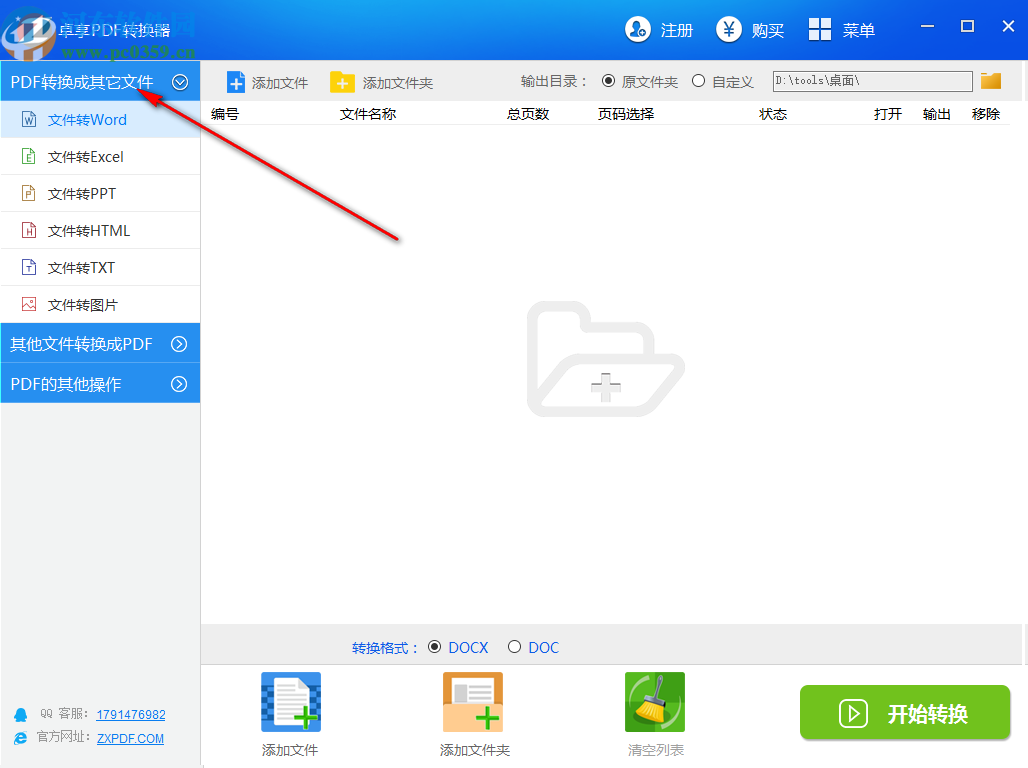This screenshot has width=1028, height=768.
Task: Click the yellow add folder toolbar icon
Action: pos(342,83)
